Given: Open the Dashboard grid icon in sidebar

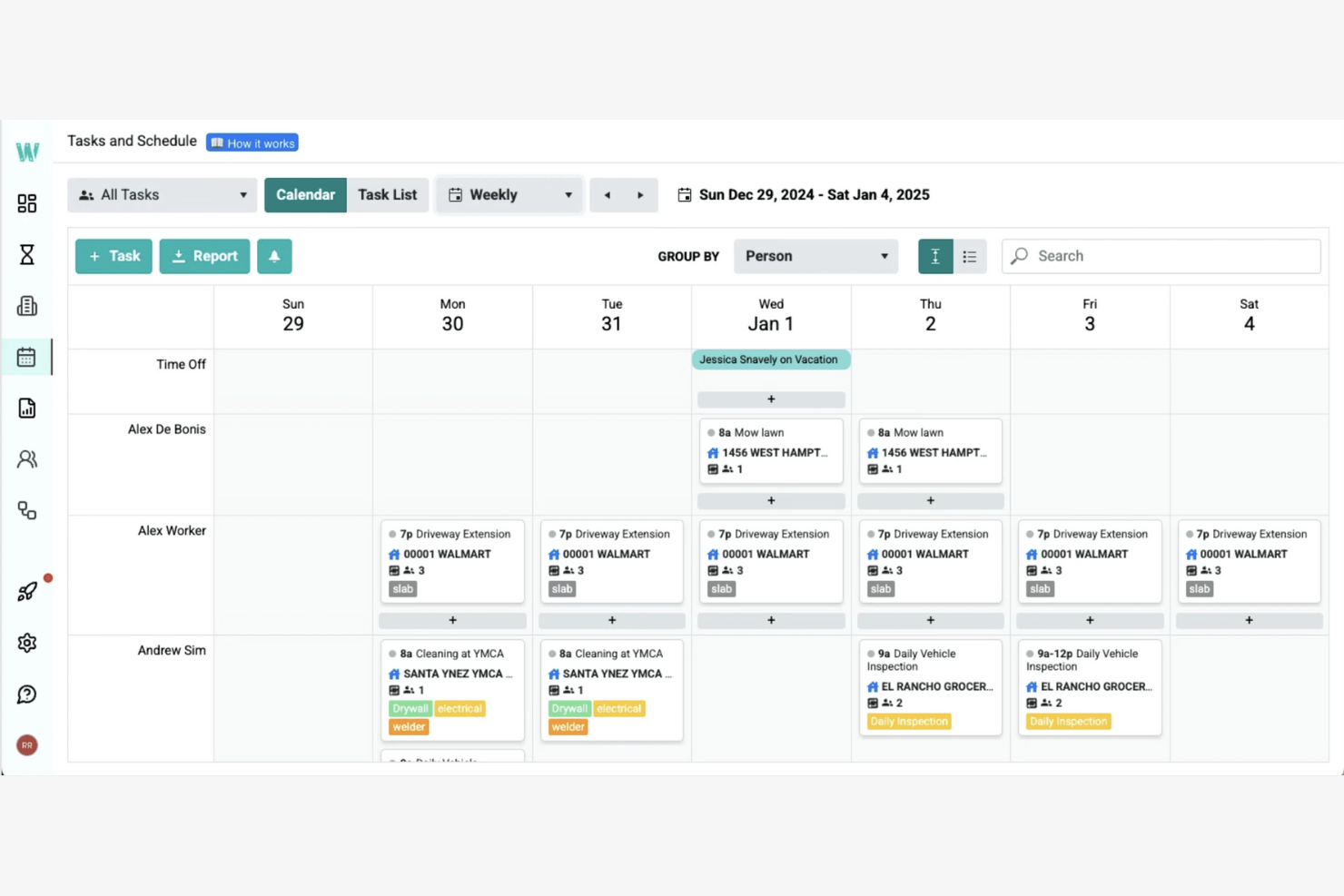Looking at the screenshot, I should coord(27,203).
